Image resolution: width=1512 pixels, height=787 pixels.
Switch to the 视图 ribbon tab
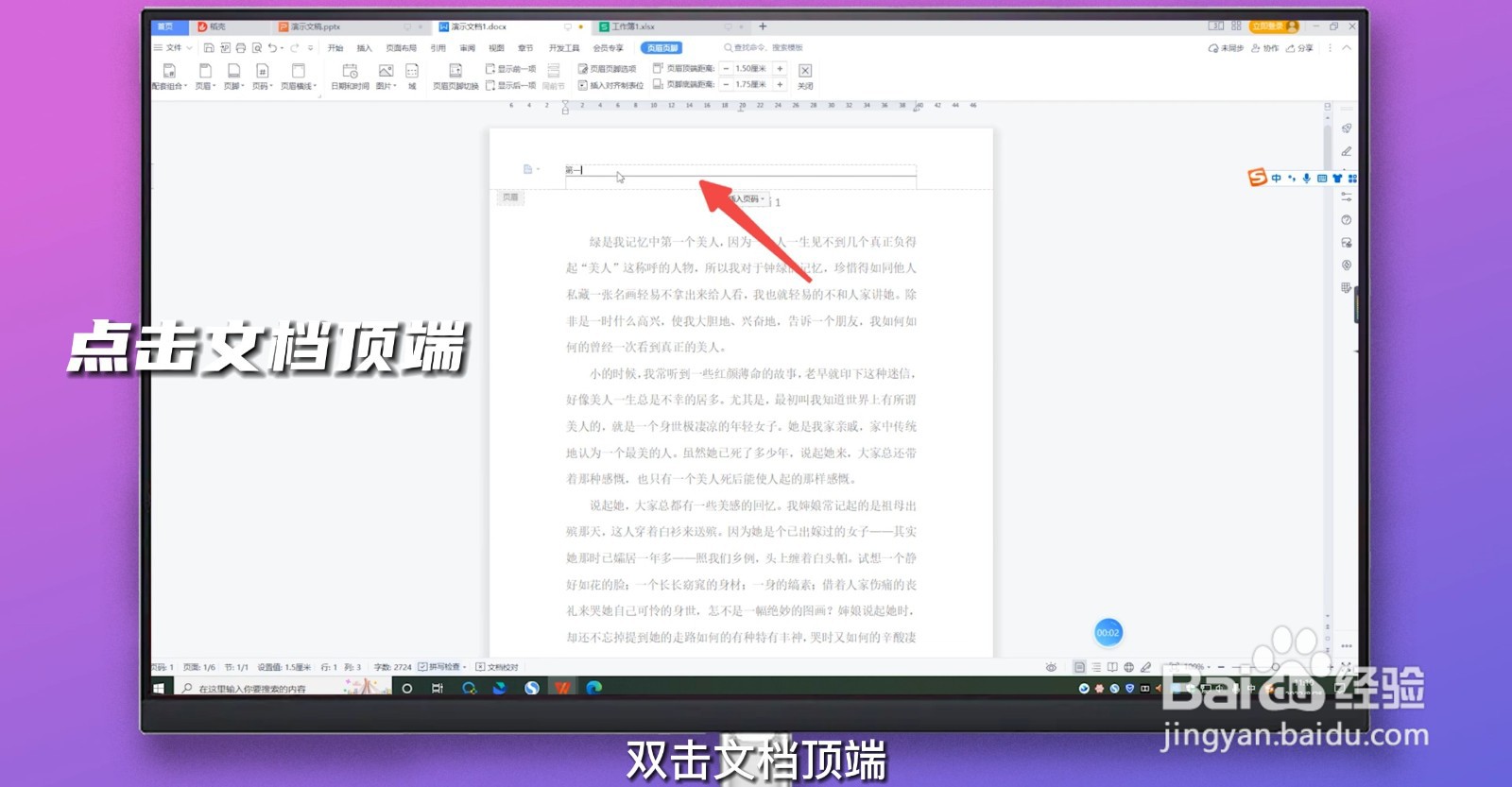(x=496, y=48)
